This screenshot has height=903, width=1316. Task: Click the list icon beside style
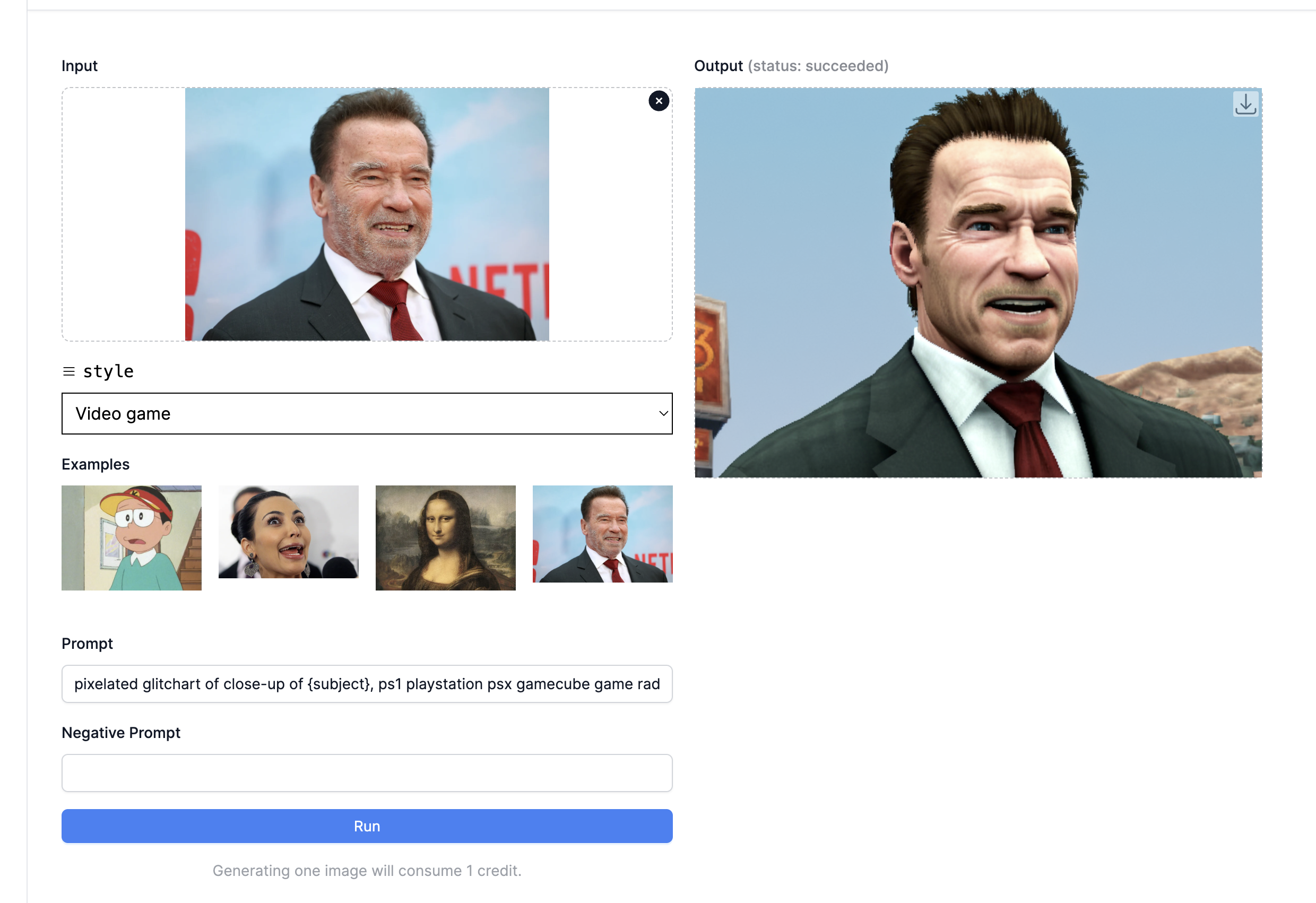tap(68, 371)
